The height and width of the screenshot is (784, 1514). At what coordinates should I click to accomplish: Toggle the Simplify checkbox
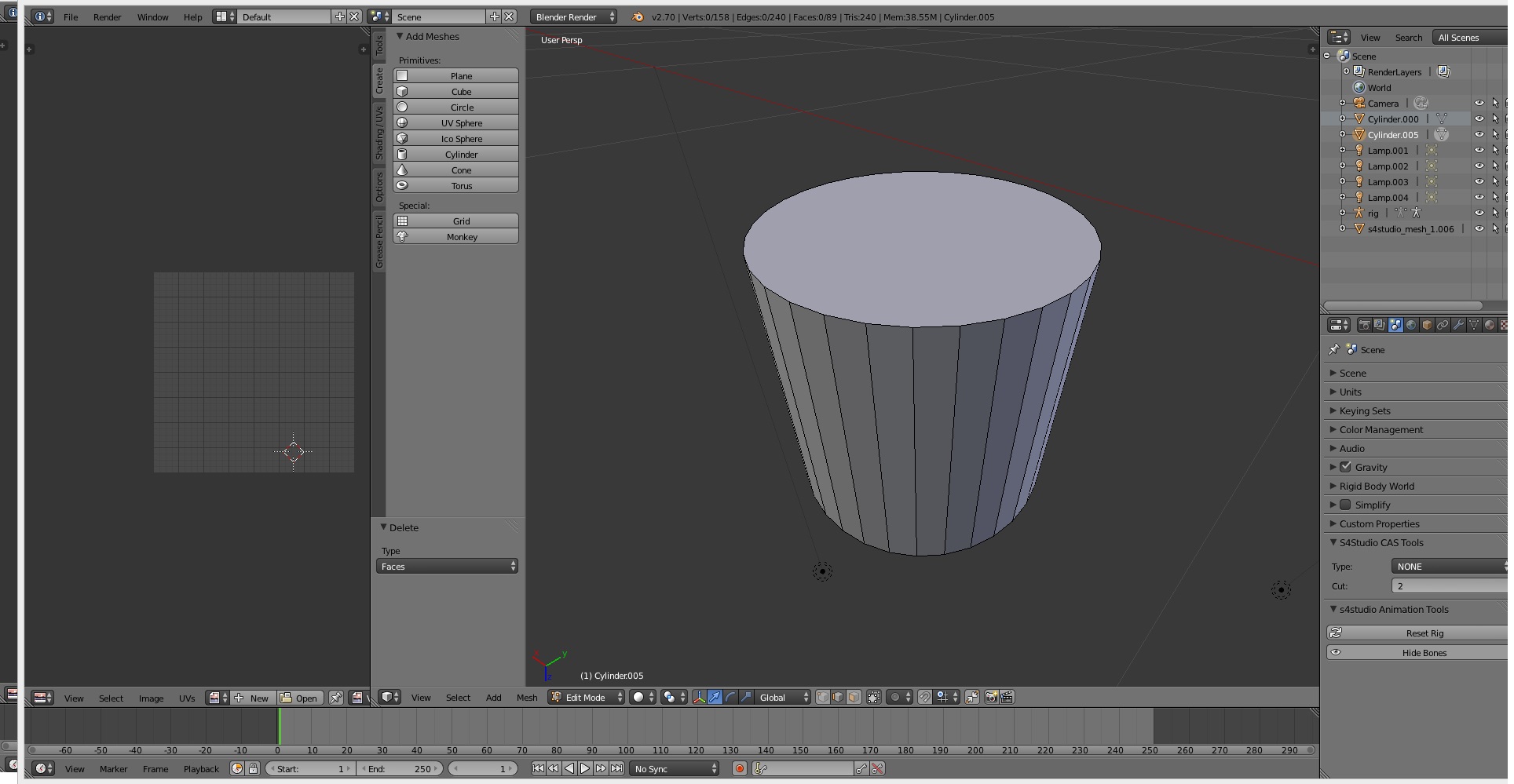tap(1346, 505)
